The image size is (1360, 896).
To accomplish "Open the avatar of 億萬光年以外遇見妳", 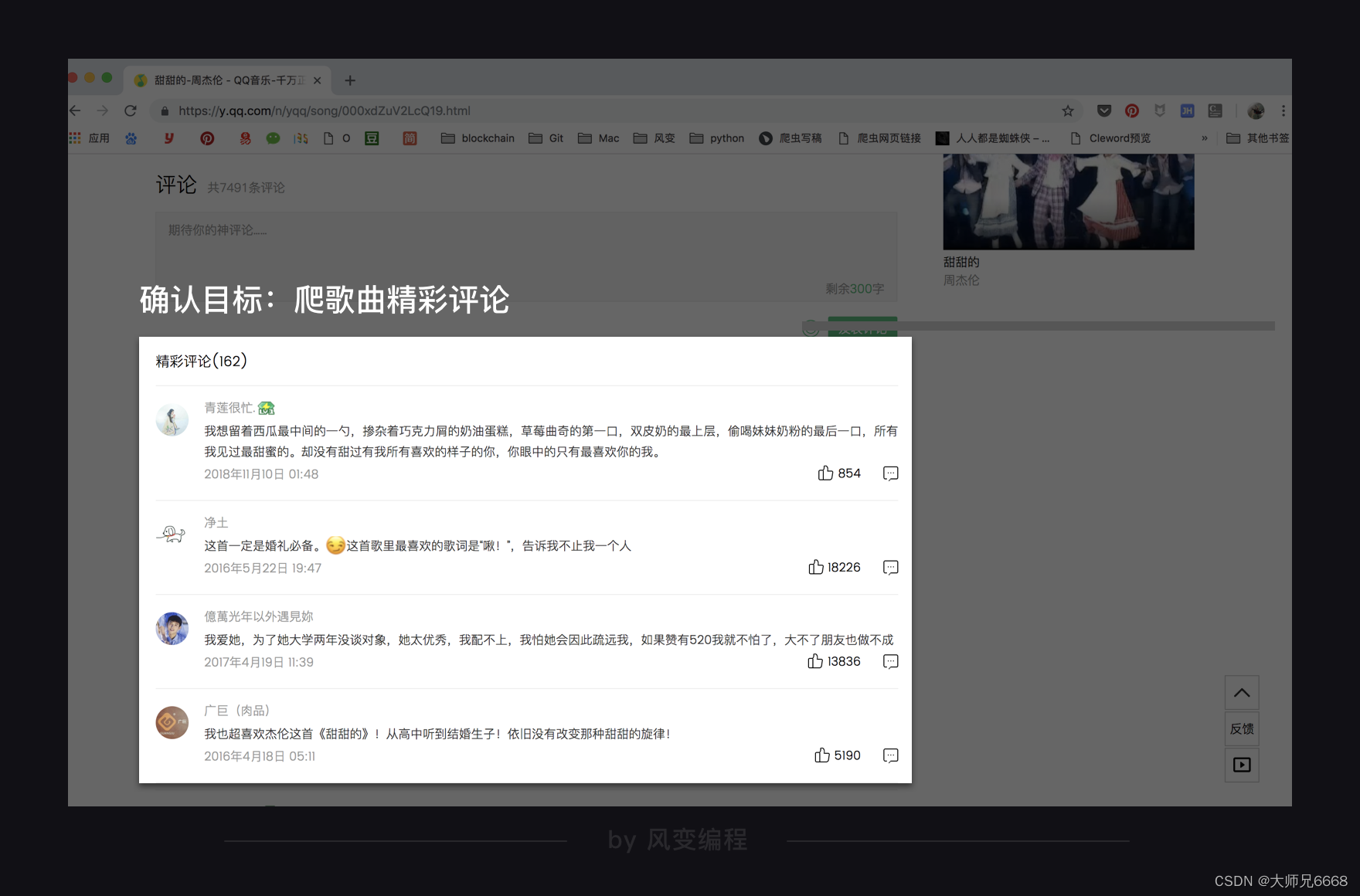I will (x=172, y=629).
